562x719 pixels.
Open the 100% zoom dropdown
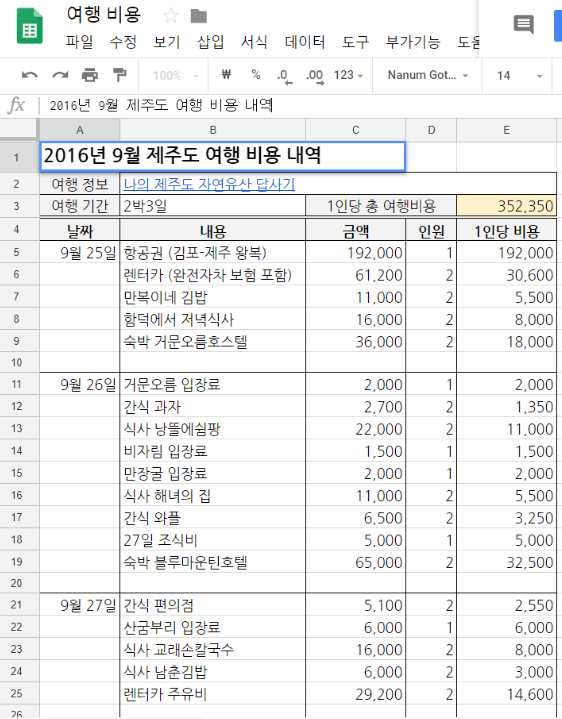(x=175, y=76)
